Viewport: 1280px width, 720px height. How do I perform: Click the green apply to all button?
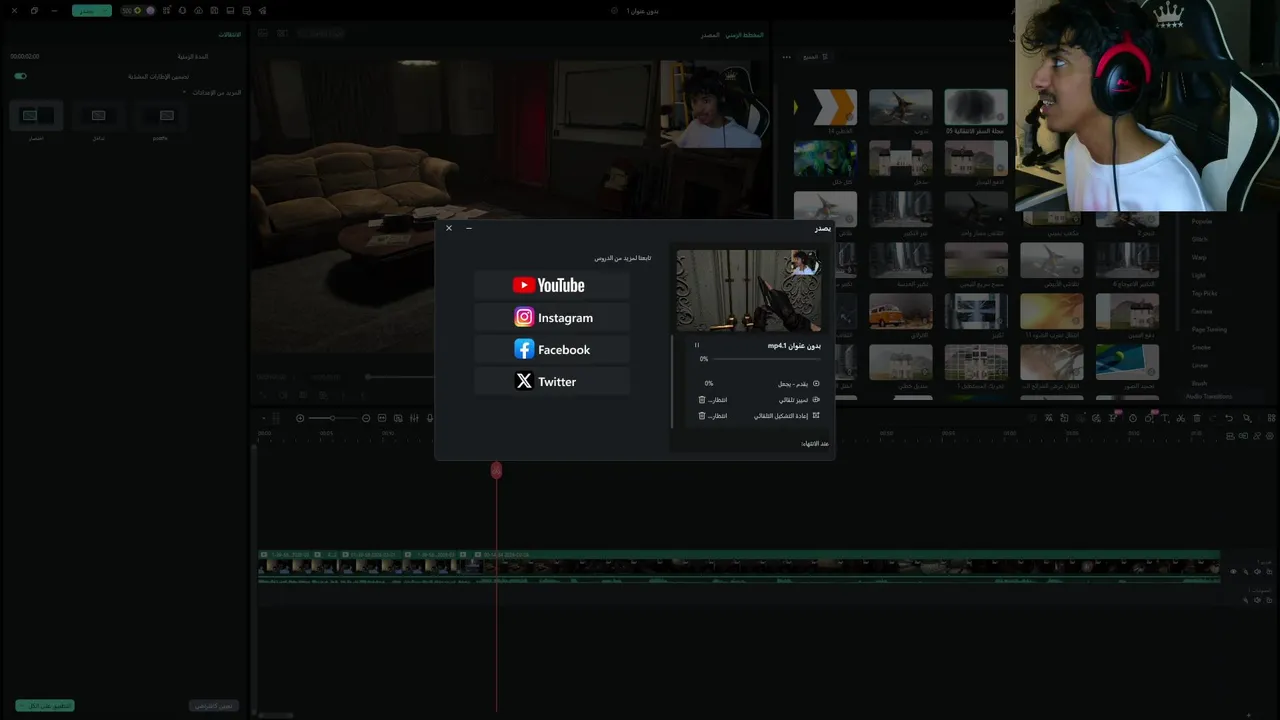(45, 705)
